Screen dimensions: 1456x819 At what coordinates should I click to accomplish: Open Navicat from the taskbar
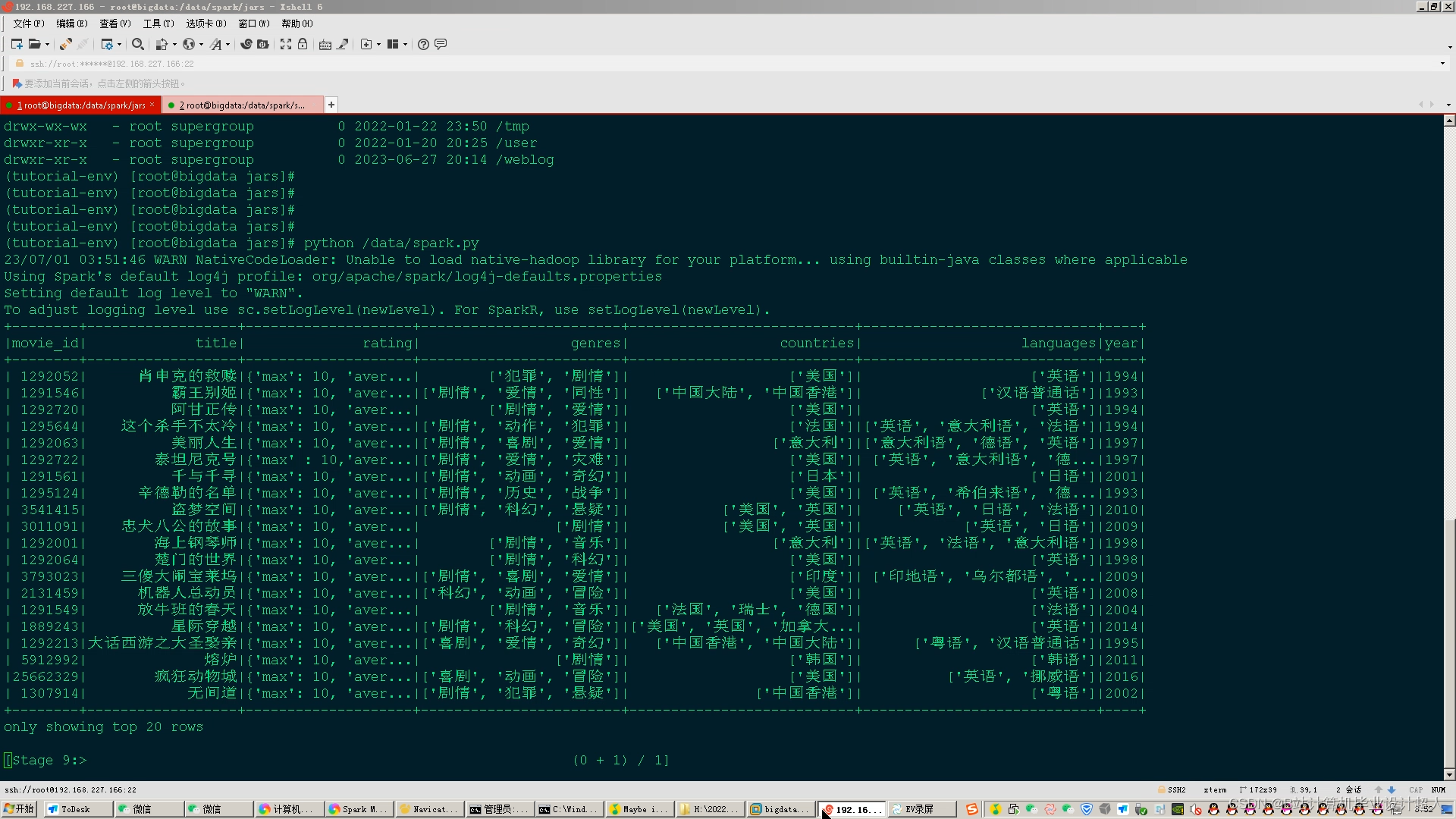click(428, 809)
